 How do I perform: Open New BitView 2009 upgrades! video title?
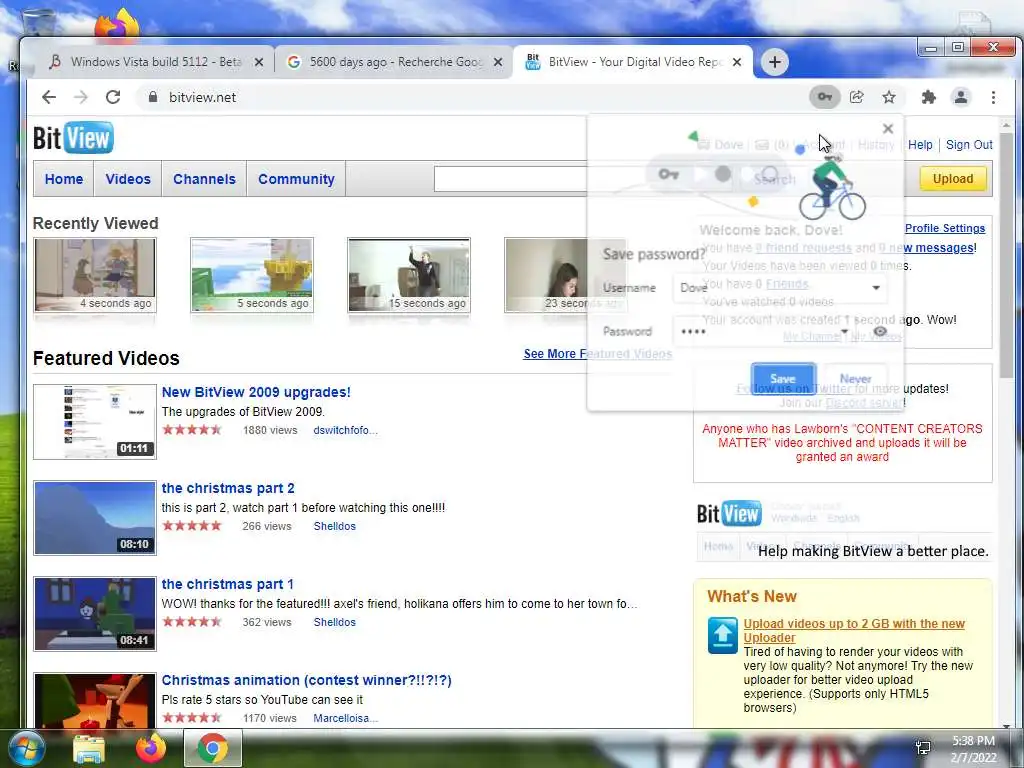coord(256,392)
